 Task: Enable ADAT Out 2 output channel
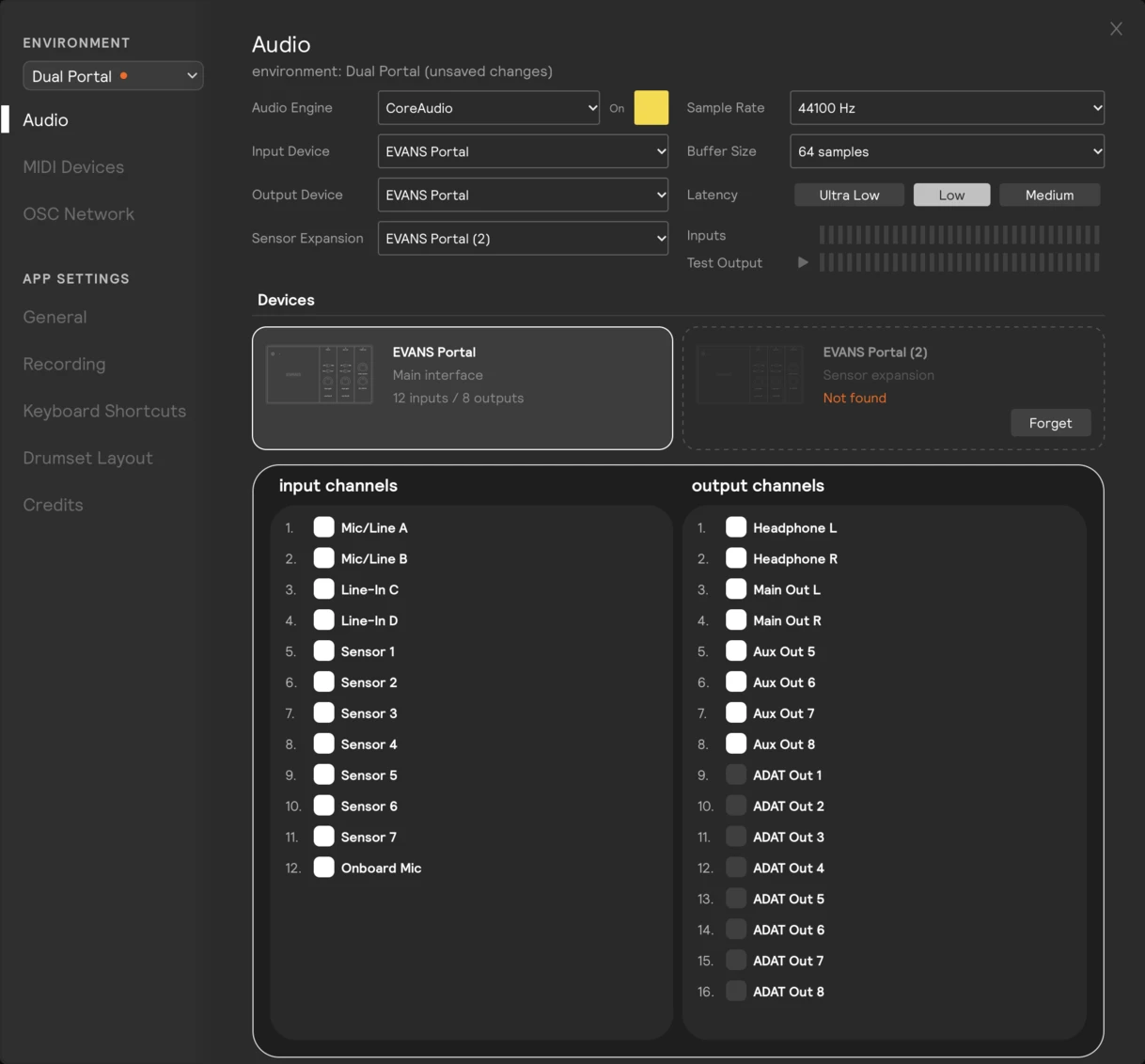736,806
